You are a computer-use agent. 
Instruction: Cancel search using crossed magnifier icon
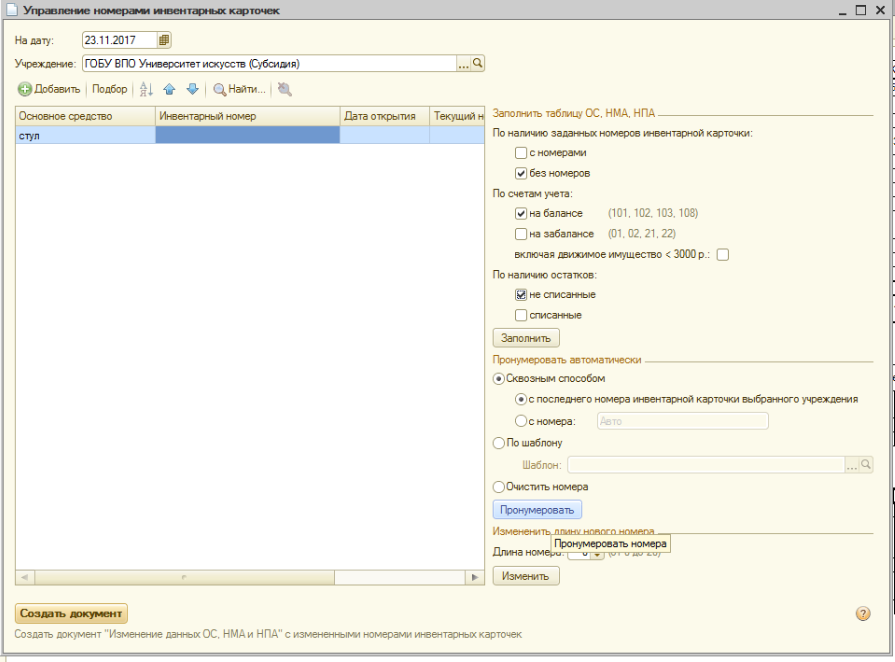click(x=284, y=89)
